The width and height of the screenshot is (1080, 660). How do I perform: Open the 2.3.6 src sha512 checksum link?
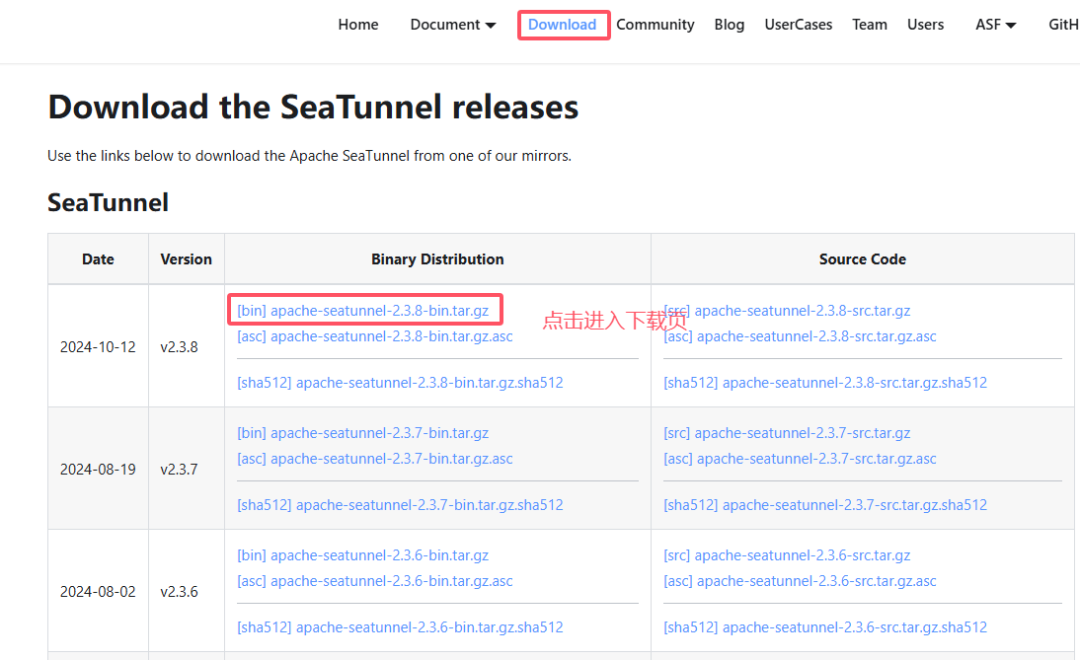pyautogui.click(x=825, y=627)
